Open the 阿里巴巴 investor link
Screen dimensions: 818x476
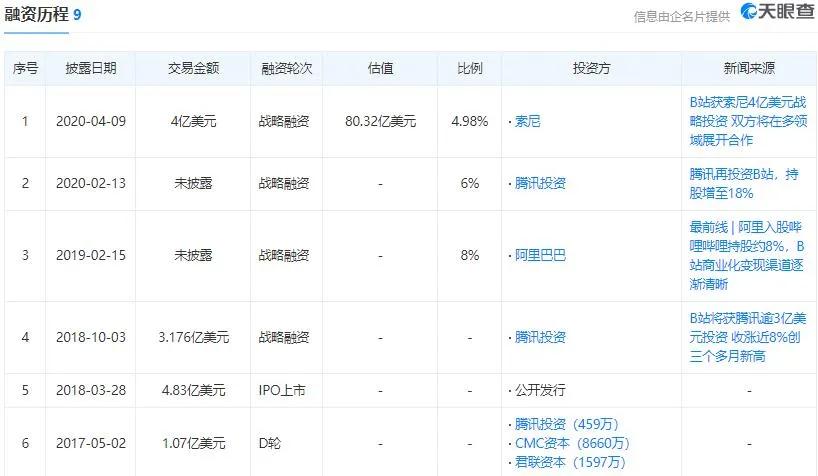pyautogui.click(x=540, y=255)
